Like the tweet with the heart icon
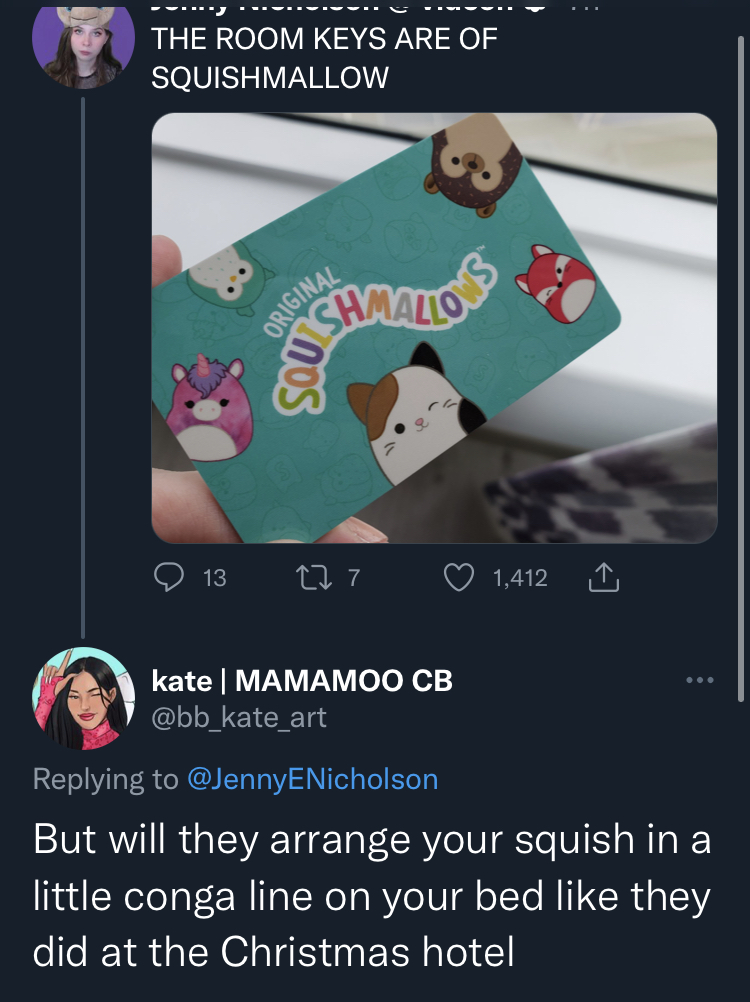 point(459,578)
